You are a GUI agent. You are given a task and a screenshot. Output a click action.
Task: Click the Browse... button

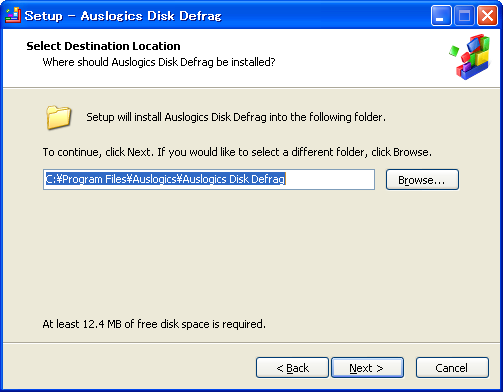click(x=422, y=180)
